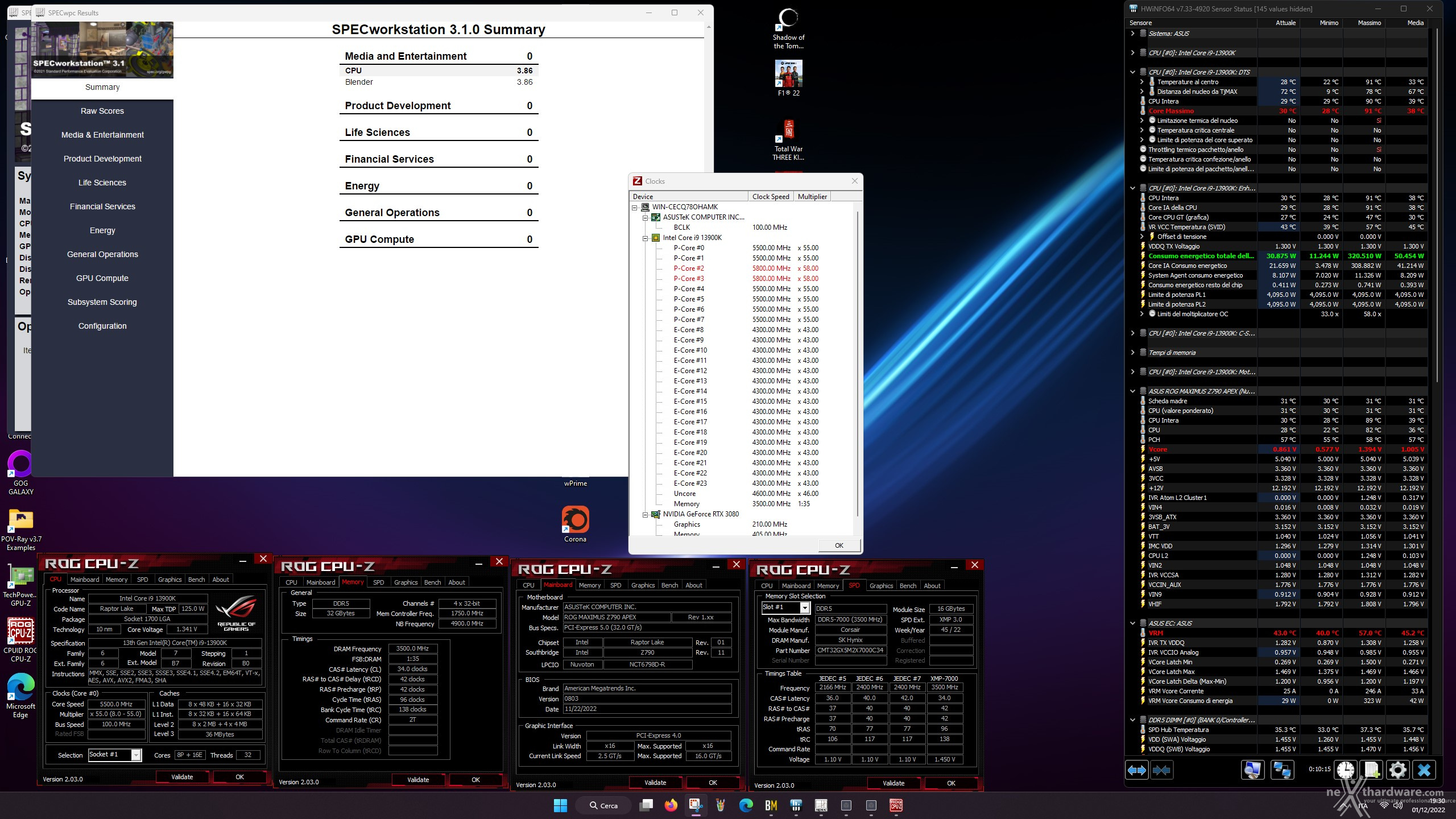The height and width of the screenshot is (819, 1456).
Task: Collapse the CPU [#0] DTS sensor group
Action: 1132,72
